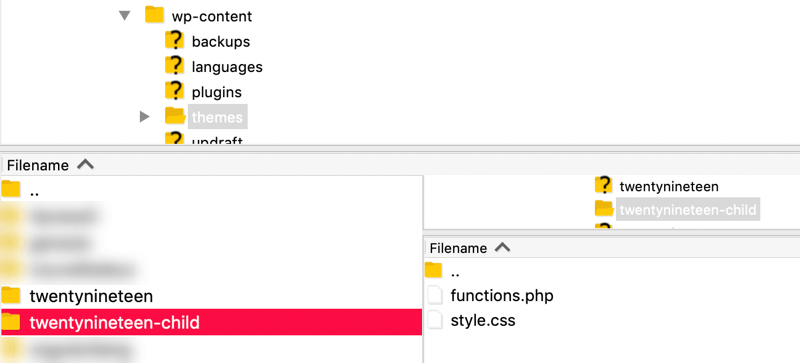Click the backups unknown-folder icon
Screen dimensions: 800x363
coord(174,40)
